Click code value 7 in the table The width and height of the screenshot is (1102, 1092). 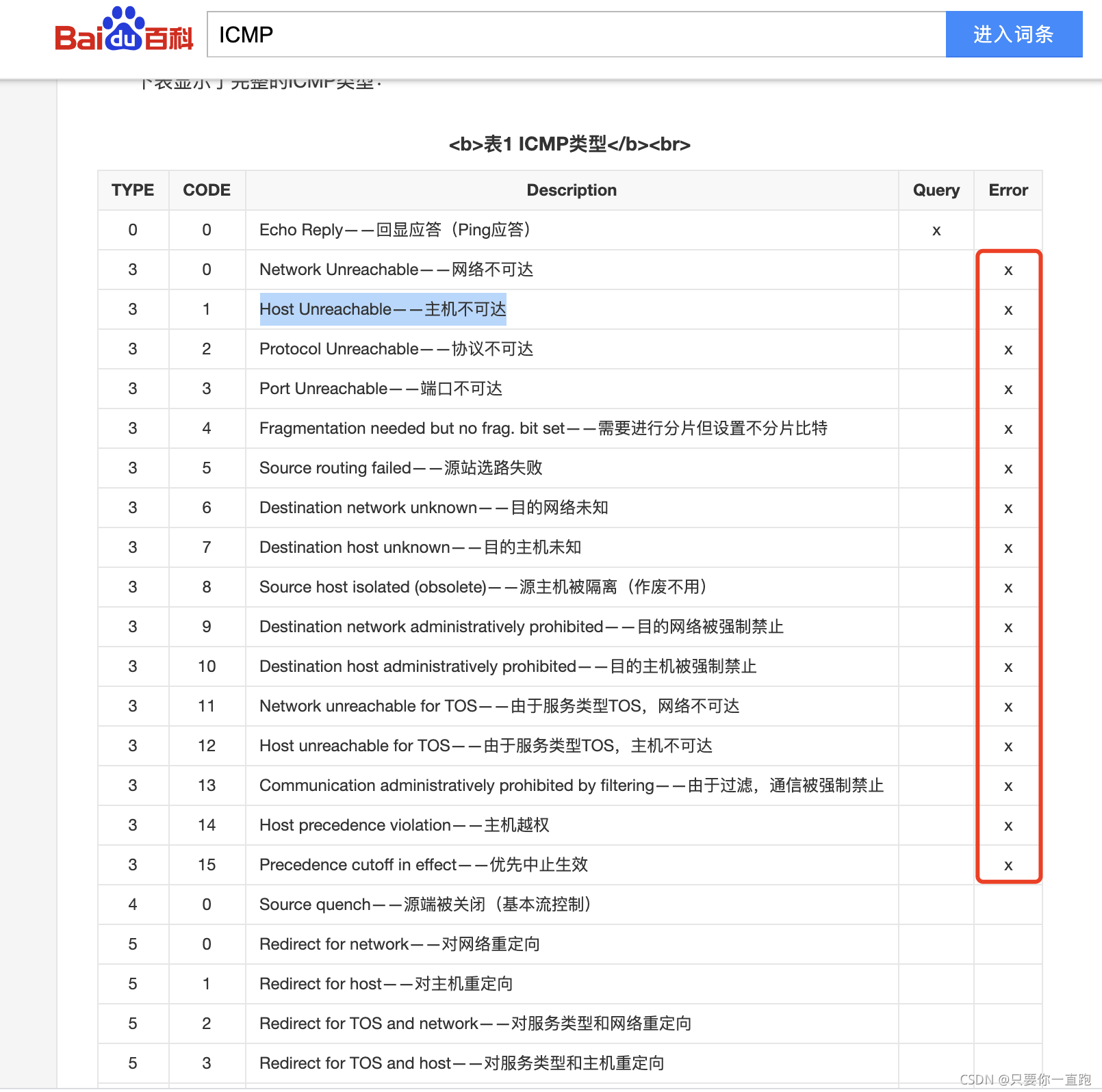[207, 547]
